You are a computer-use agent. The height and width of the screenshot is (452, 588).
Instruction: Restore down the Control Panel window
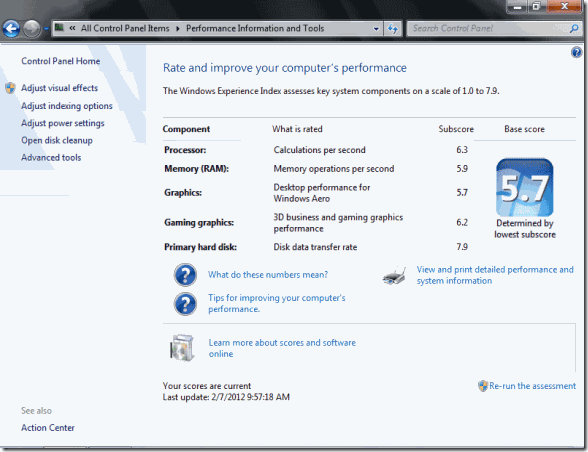[537, 6]
